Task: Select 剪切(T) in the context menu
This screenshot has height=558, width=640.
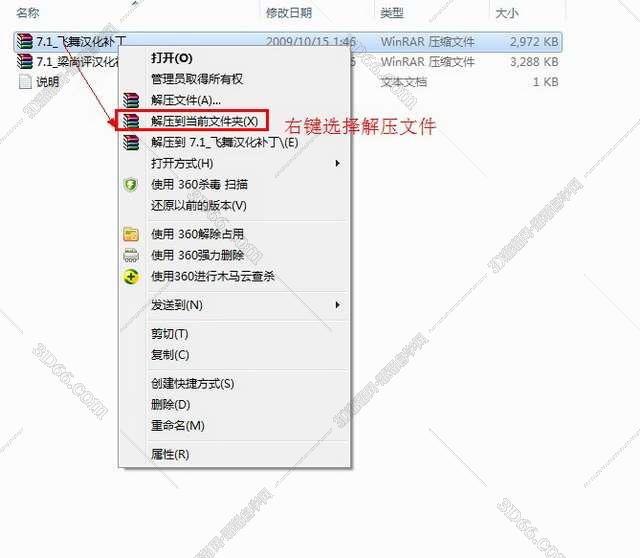Action: click(x=170, y=334)
